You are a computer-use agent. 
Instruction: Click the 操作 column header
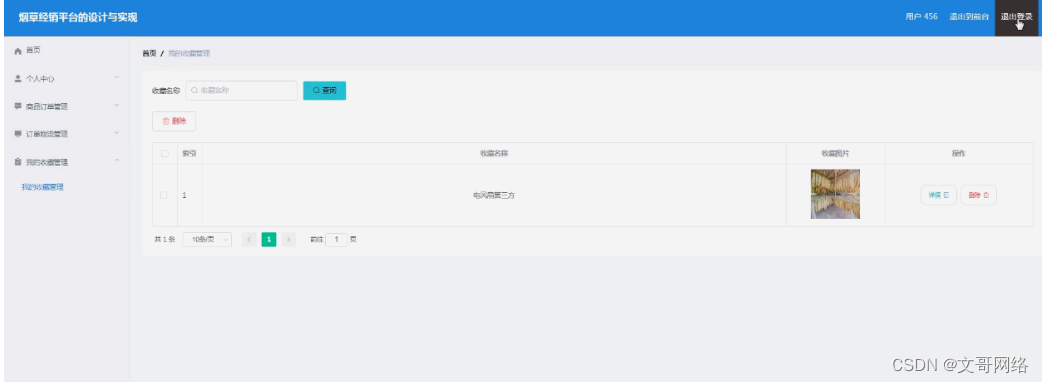tap(959, 153)
